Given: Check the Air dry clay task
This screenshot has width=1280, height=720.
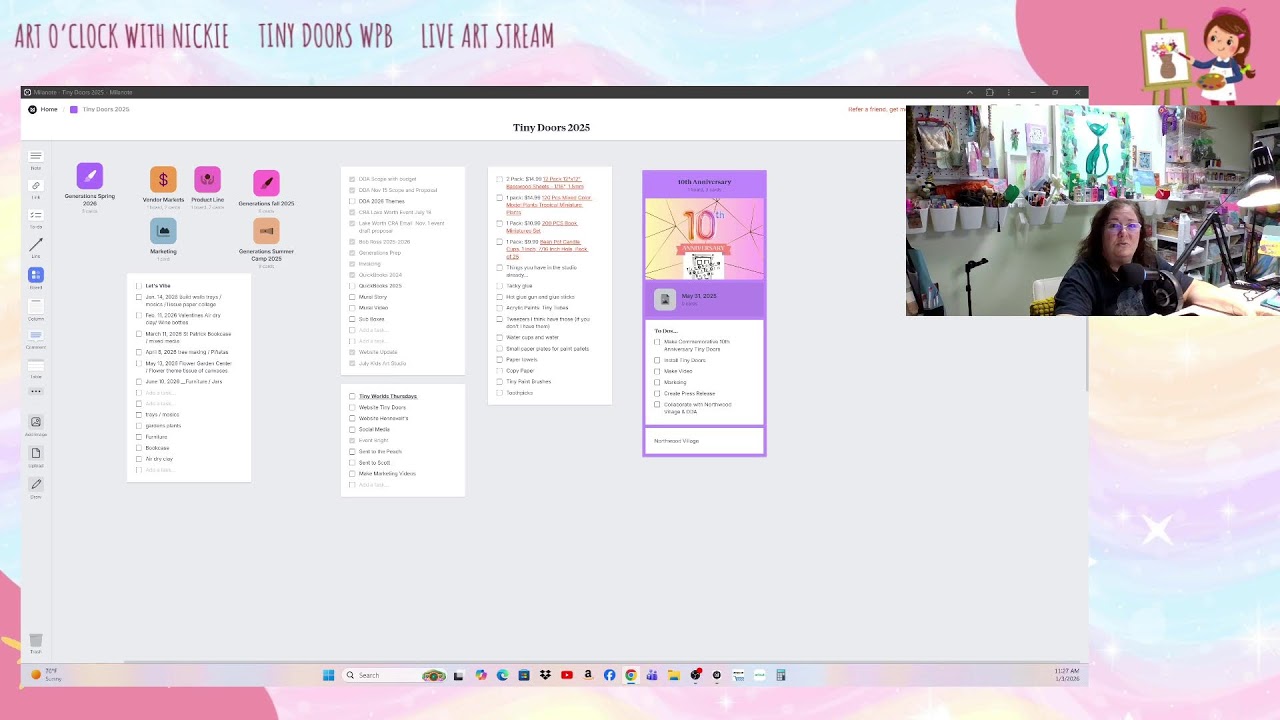Looking at the screenshot, I should click(139, 459).
